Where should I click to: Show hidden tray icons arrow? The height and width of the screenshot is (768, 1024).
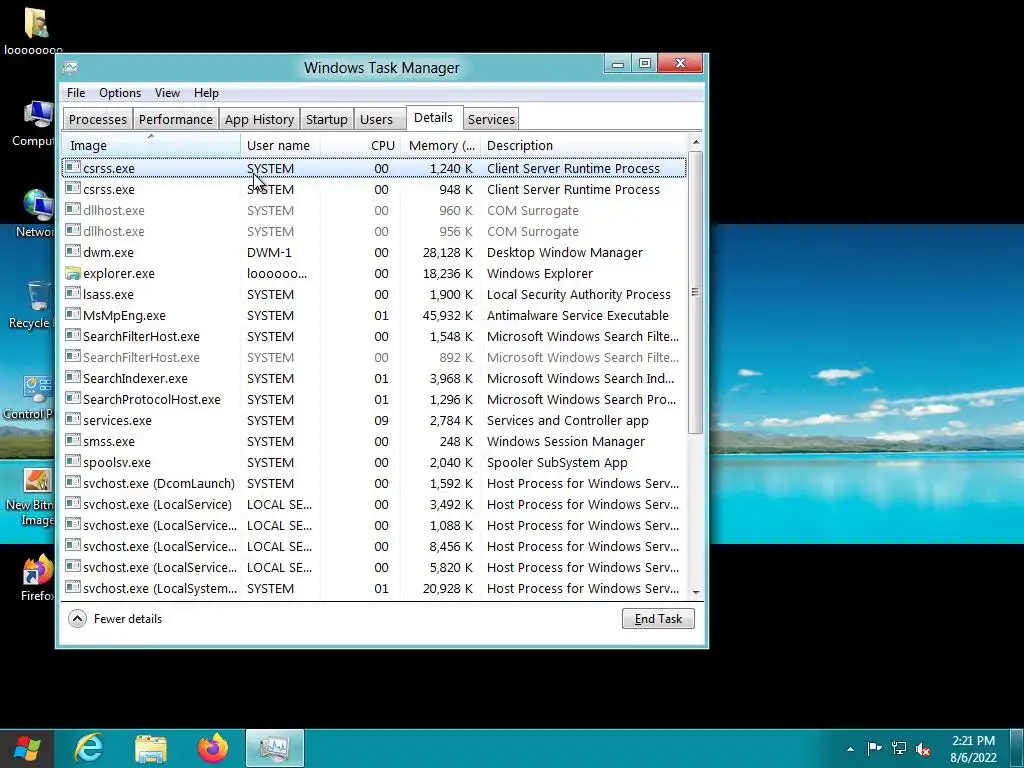click(x=850, y=749)
